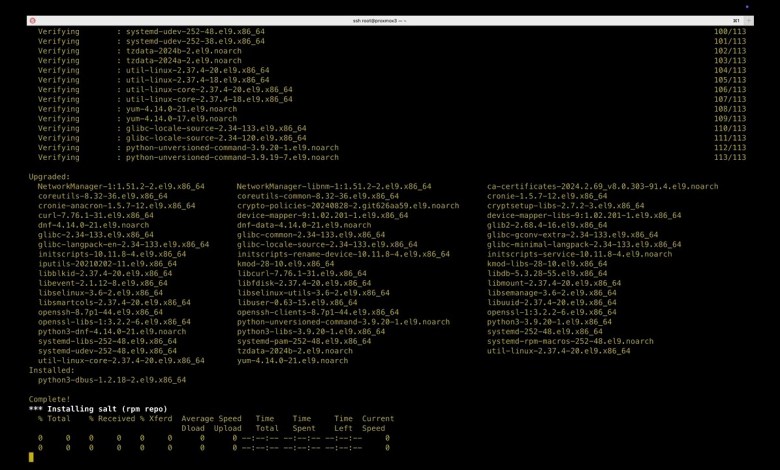Image resolution: width=780 pixels, height=470 pixels.
Task: Click the progress counter '100/113'
Action: [730, 31]
